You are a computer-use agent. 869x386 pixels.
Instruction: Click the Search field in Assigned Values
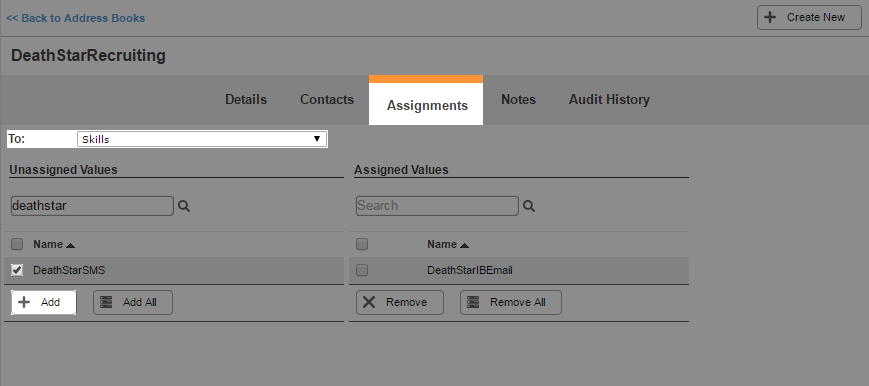437,206
